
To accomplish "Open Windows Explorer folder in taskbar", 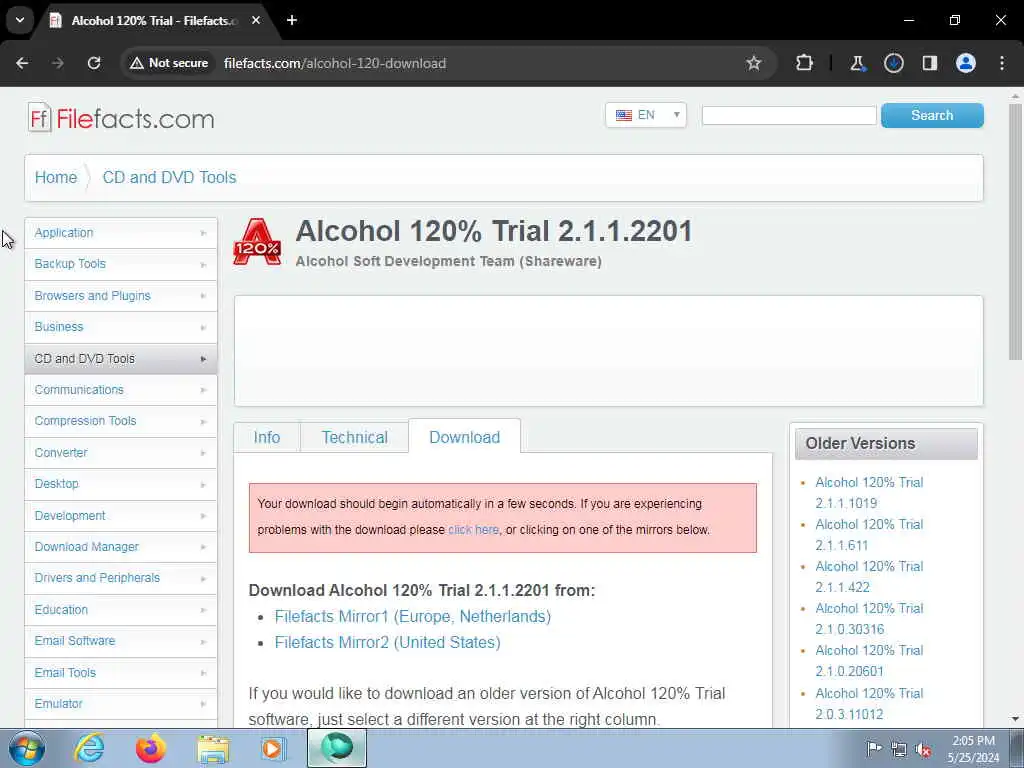I will pos(213,748).
